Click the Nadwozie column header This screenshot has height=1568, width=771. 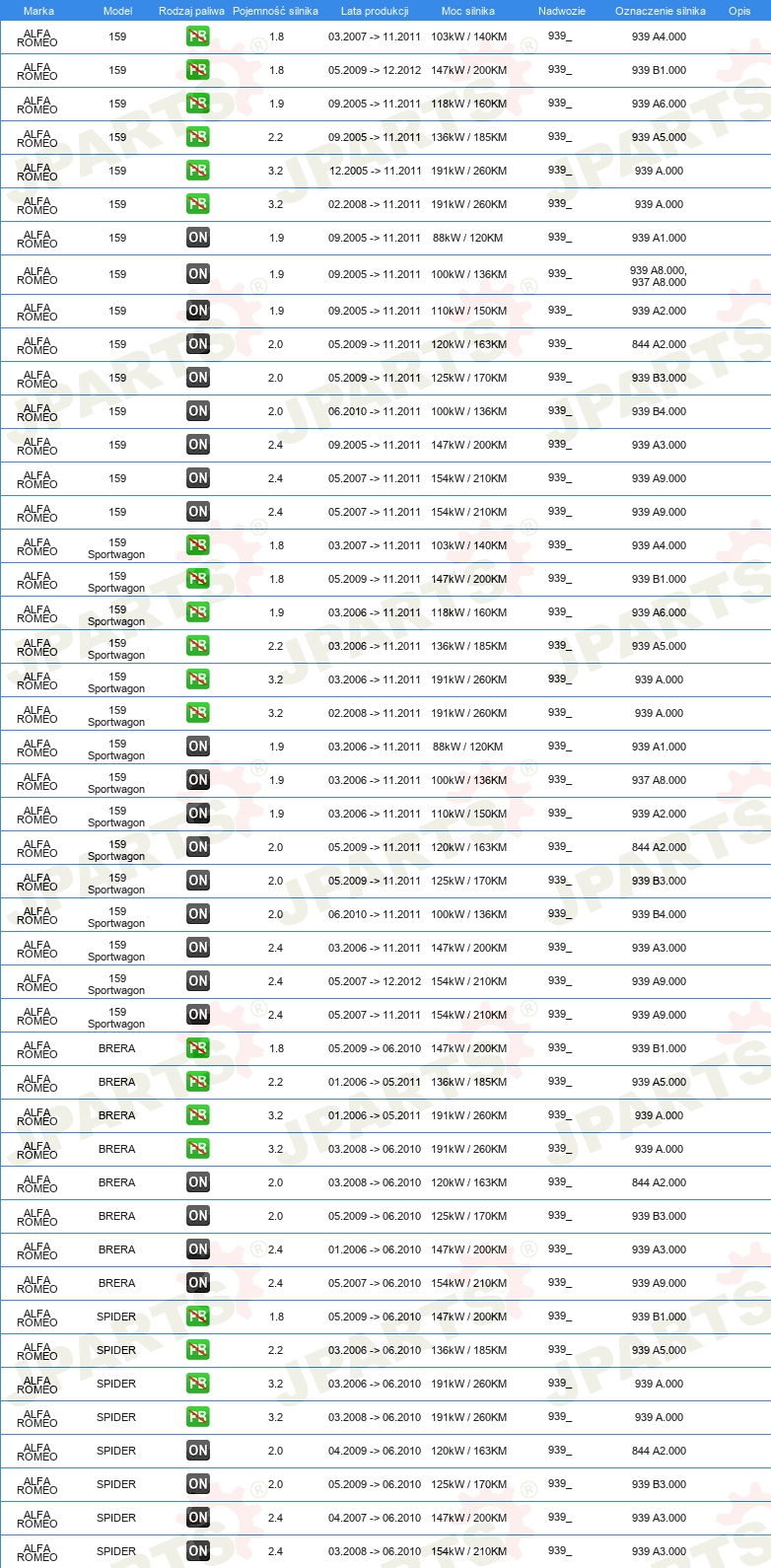click(562, 11)
